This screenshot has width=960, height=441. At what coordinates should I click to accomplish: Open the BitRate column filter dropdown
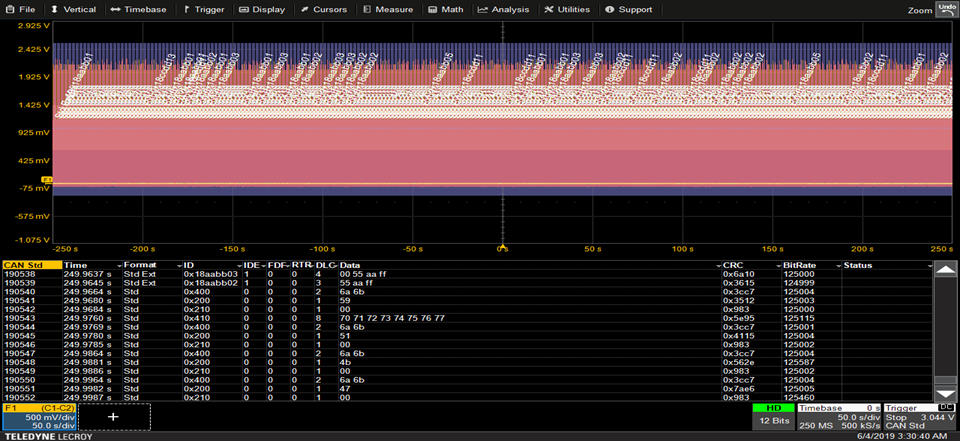(836, 265)
